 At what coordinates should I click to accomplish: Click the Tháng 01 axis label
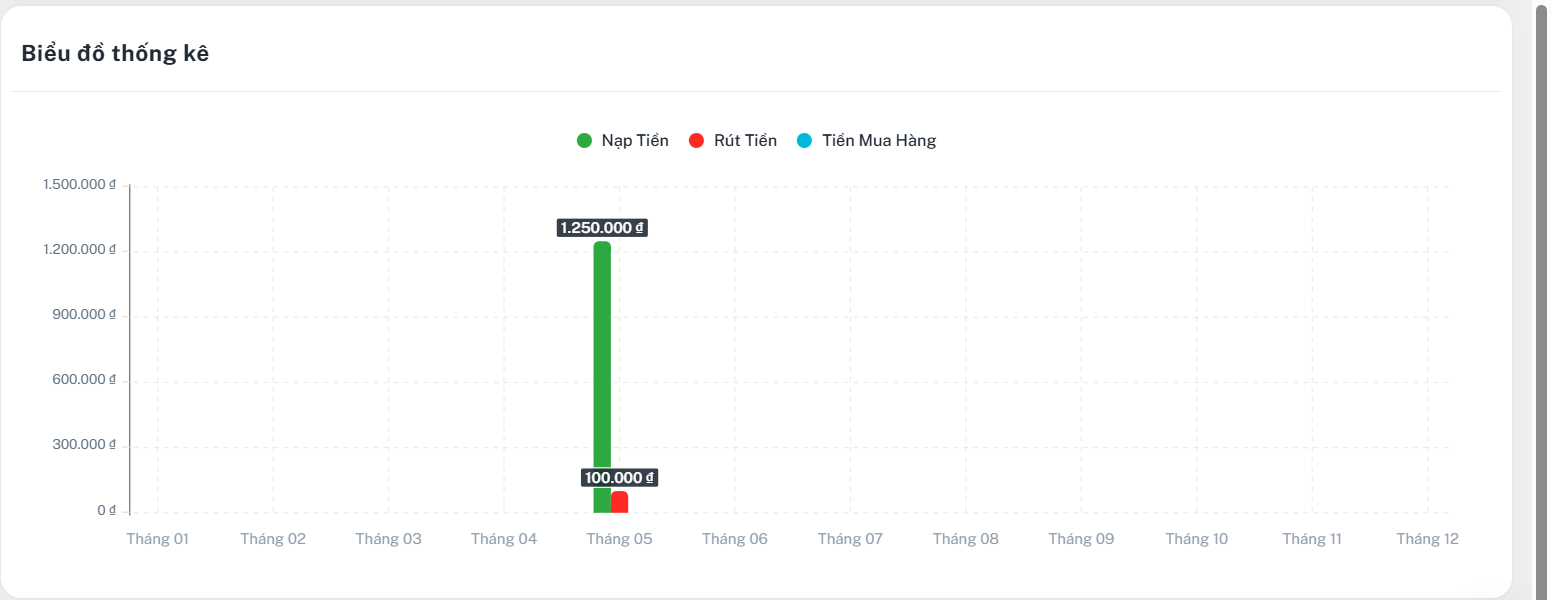[158, 539]
